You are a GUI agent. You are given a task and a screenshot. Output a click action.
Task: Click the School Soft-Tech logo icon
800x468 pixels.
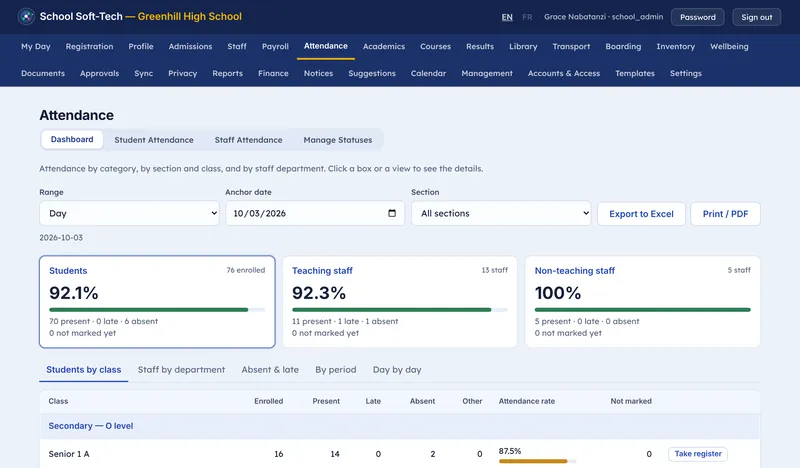[x=26, y=16]
